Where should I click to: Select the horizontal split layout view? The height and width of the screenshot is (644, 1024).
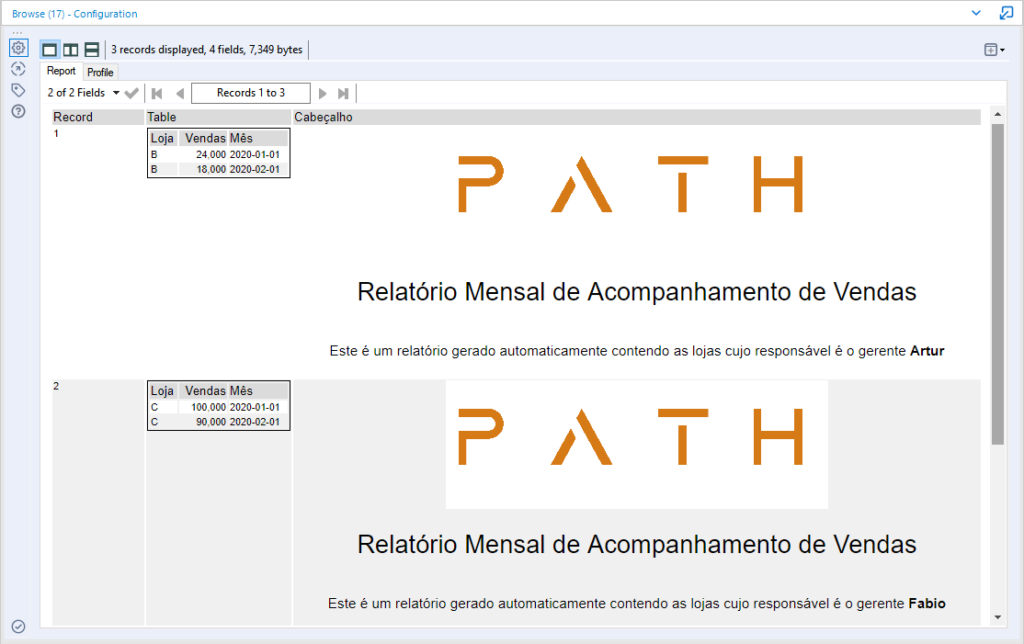[92, 50]
